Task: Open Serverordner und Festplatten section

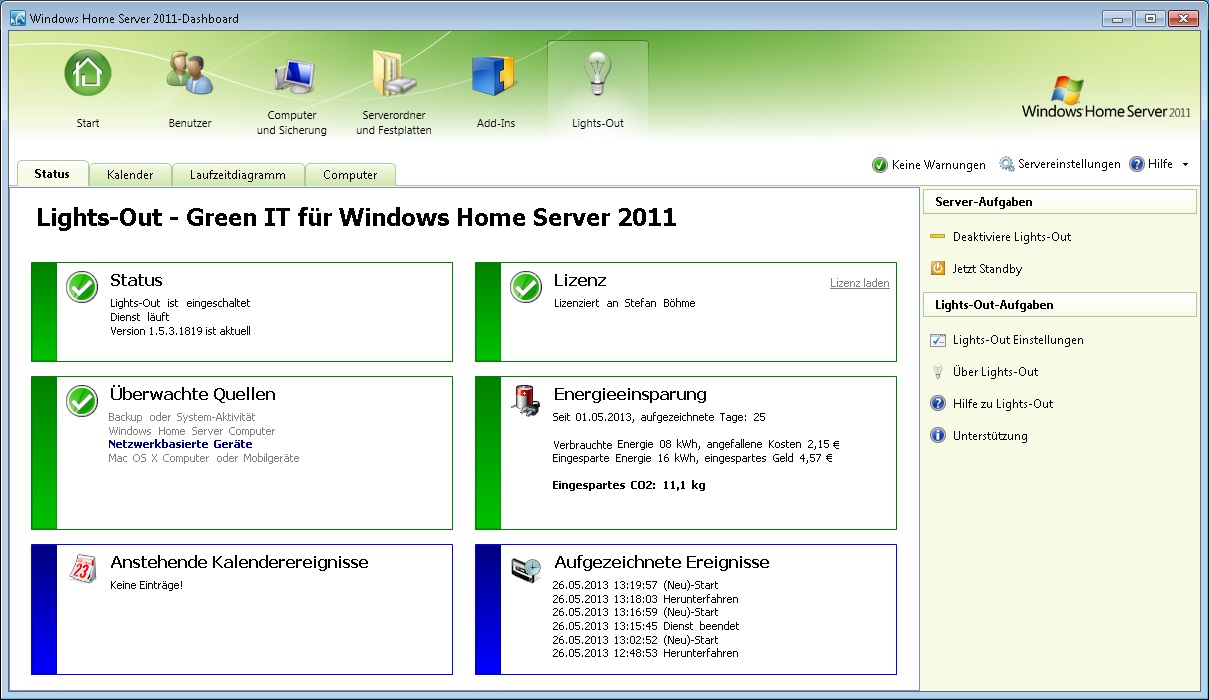Action: [x=394, y=74]
